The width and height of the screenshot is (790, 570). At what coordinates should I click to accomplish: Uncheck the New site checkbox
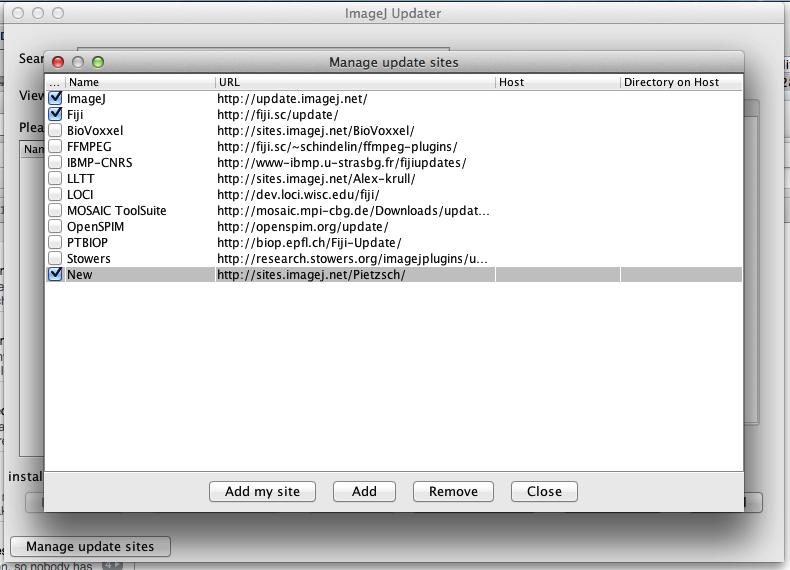(x=55, y=274)
